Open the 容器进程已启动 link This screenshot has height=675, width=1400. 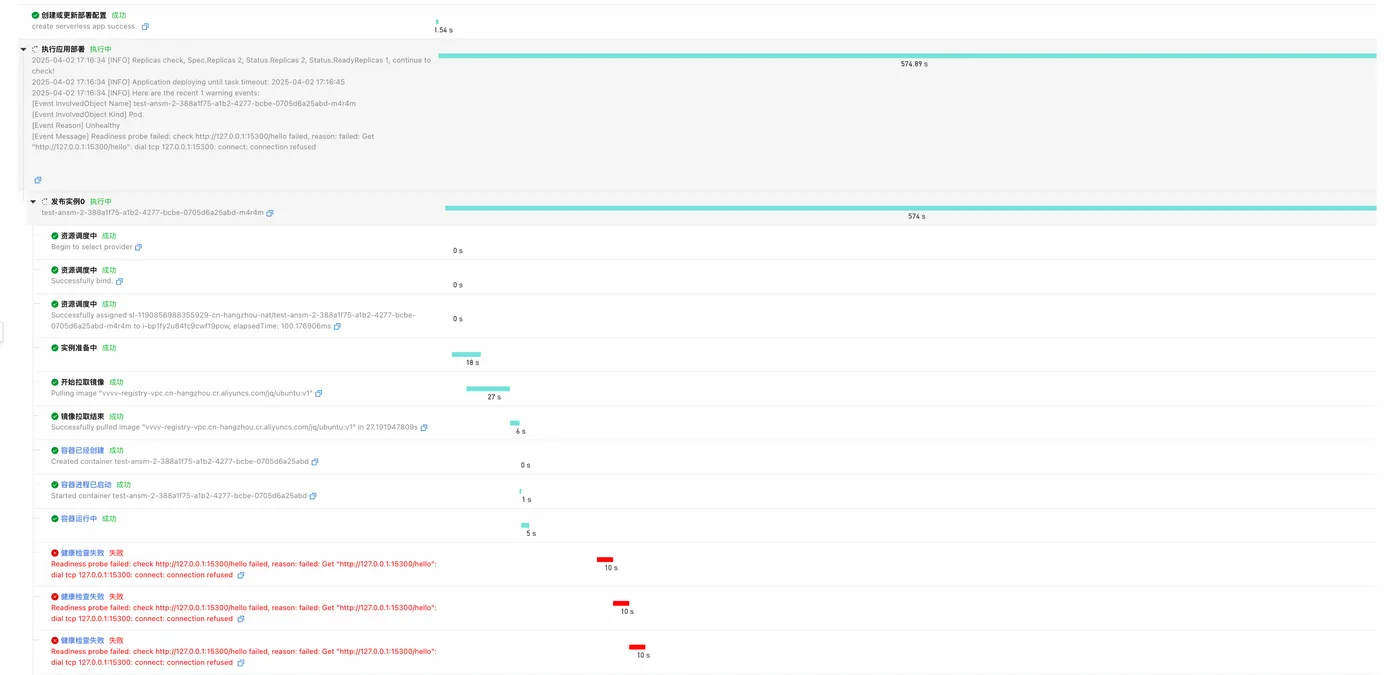86,484
